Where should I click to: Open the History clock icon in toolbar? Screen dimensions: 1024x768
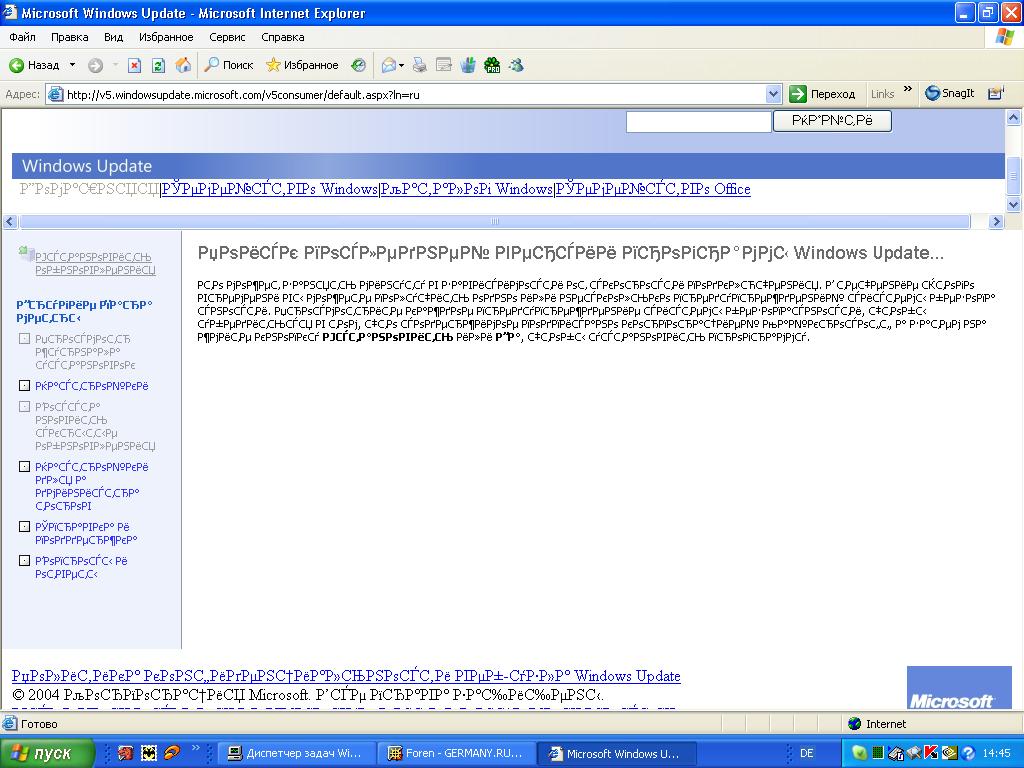coord(359,65)
